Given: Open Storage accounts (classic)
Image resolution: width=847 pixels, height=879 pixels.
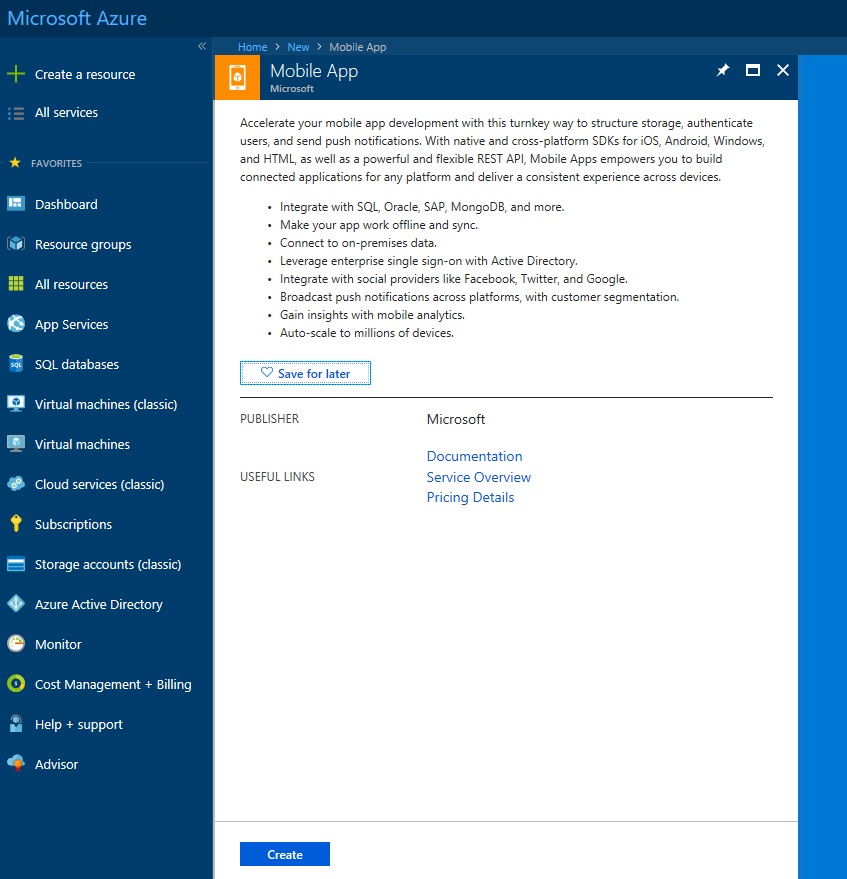Looking at the screenshot, I should (x=107, y=564).
